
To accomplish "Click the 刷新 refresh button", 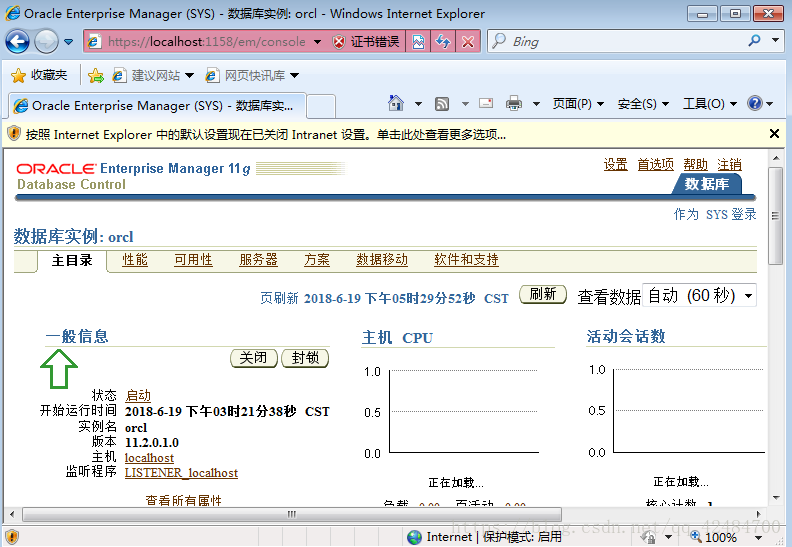I will [543, 294].
